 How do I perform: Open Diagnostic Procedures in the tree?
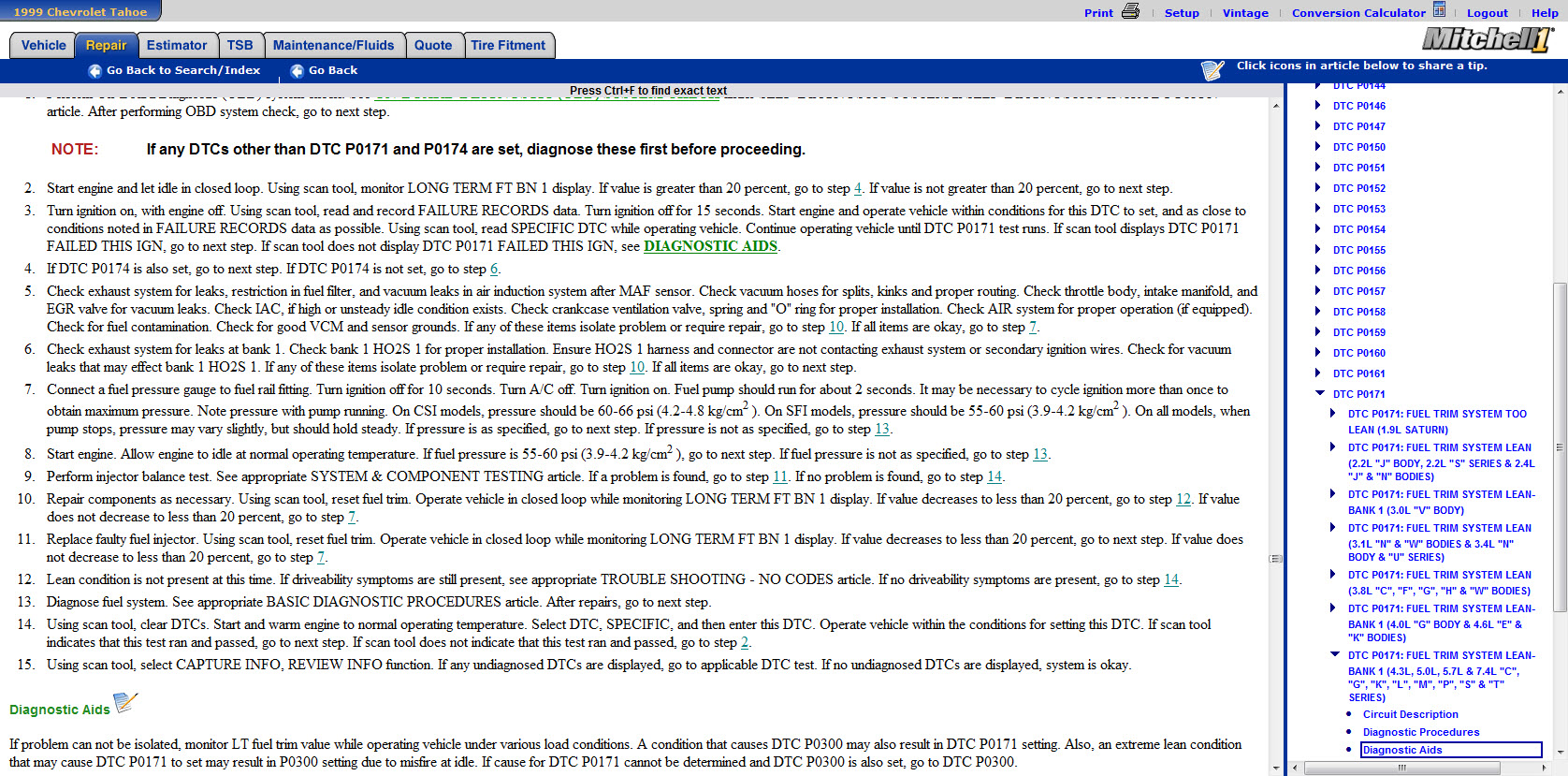pos(1421,732)
